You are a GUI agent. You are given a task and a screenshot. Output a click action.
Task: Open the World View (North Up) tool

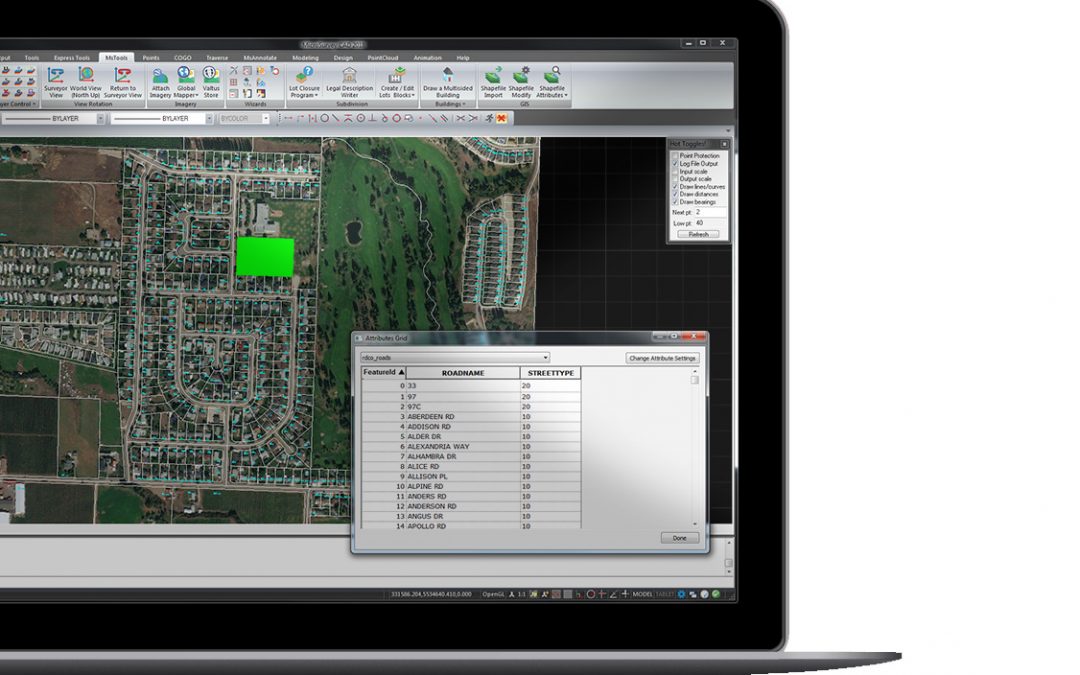pos(86,75)
